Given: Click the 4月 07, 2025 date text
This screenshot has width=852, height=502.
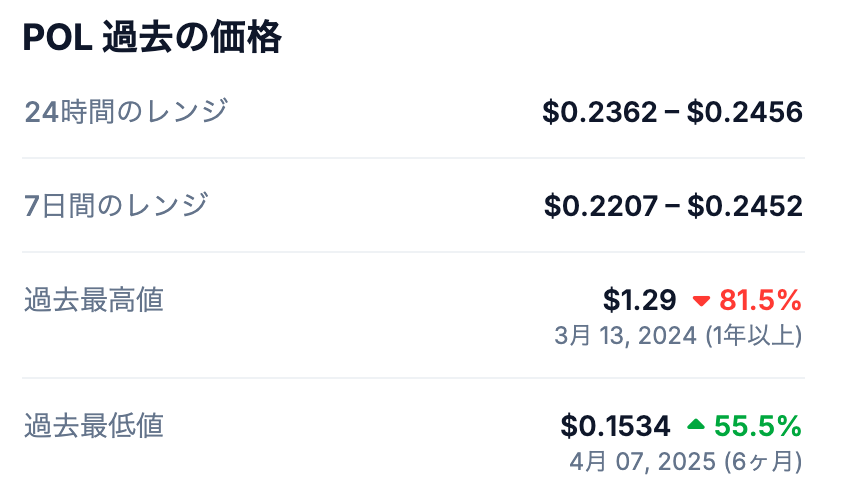Looking at the screenshot, I should (x=641, y=461).
